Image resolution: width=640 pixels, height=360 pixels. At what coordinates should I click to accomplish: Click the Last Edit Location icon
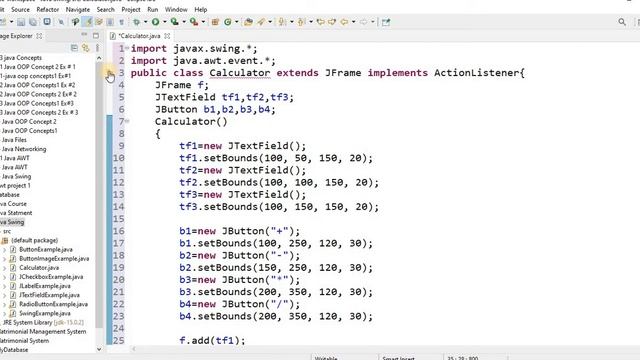tap(320, 22)
